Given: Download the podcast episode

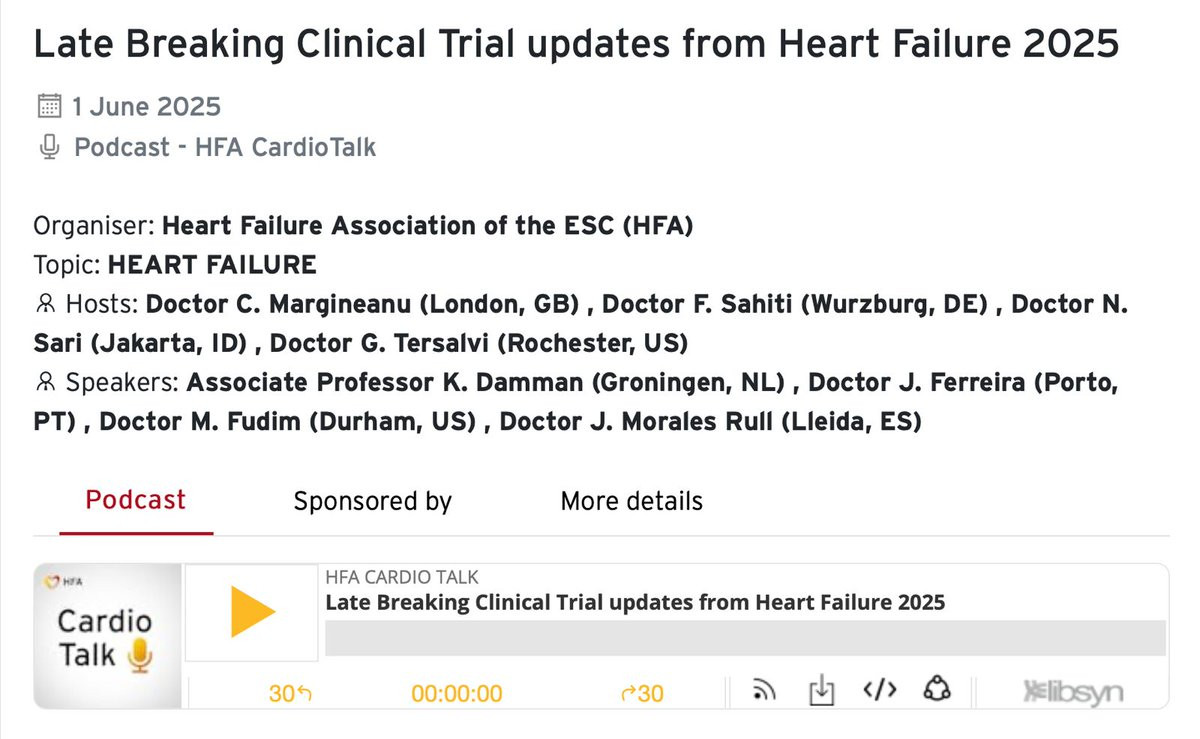Looking at the screenshot, I should (821, 691).
